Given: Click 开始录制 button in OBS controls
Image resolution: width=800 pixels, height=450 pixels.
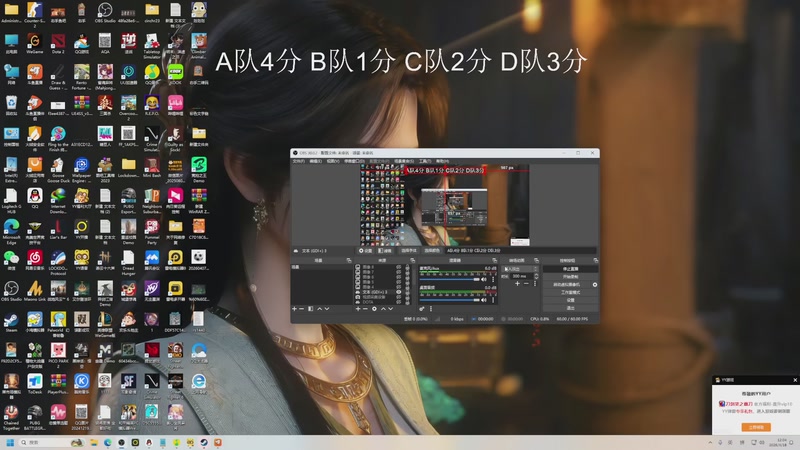Looking at the screenshot, I should pyautogui.click(x=571, y=277).
